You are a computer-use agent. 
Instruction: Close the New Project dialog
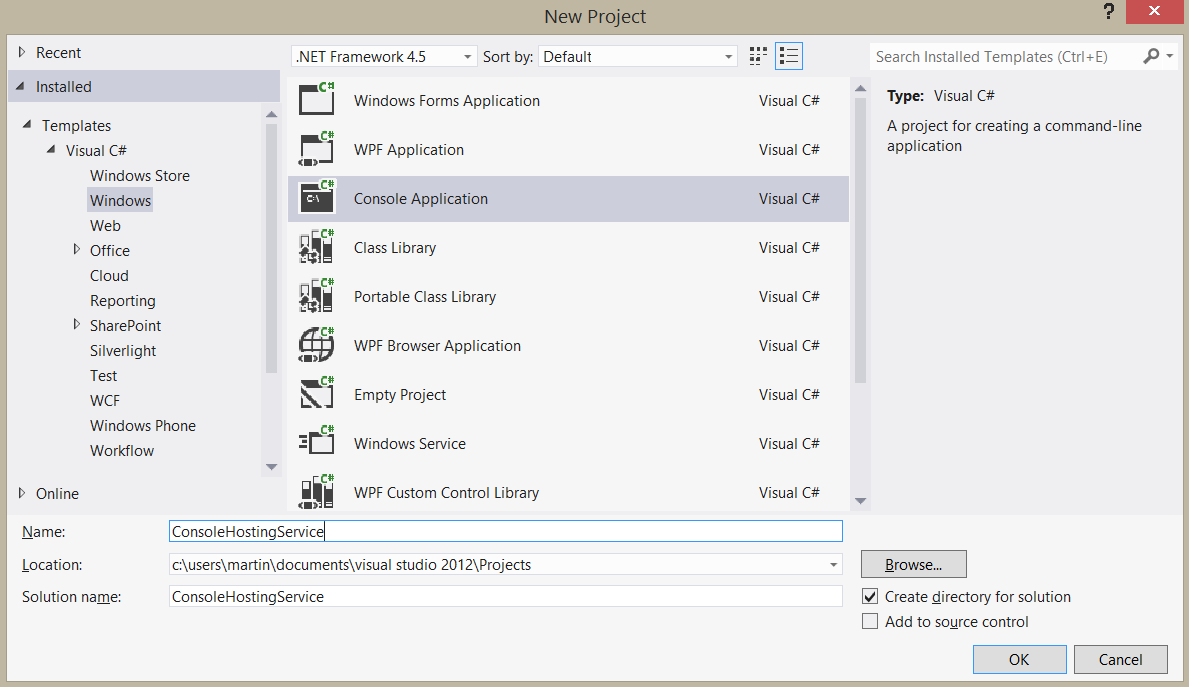(1154, 11)
